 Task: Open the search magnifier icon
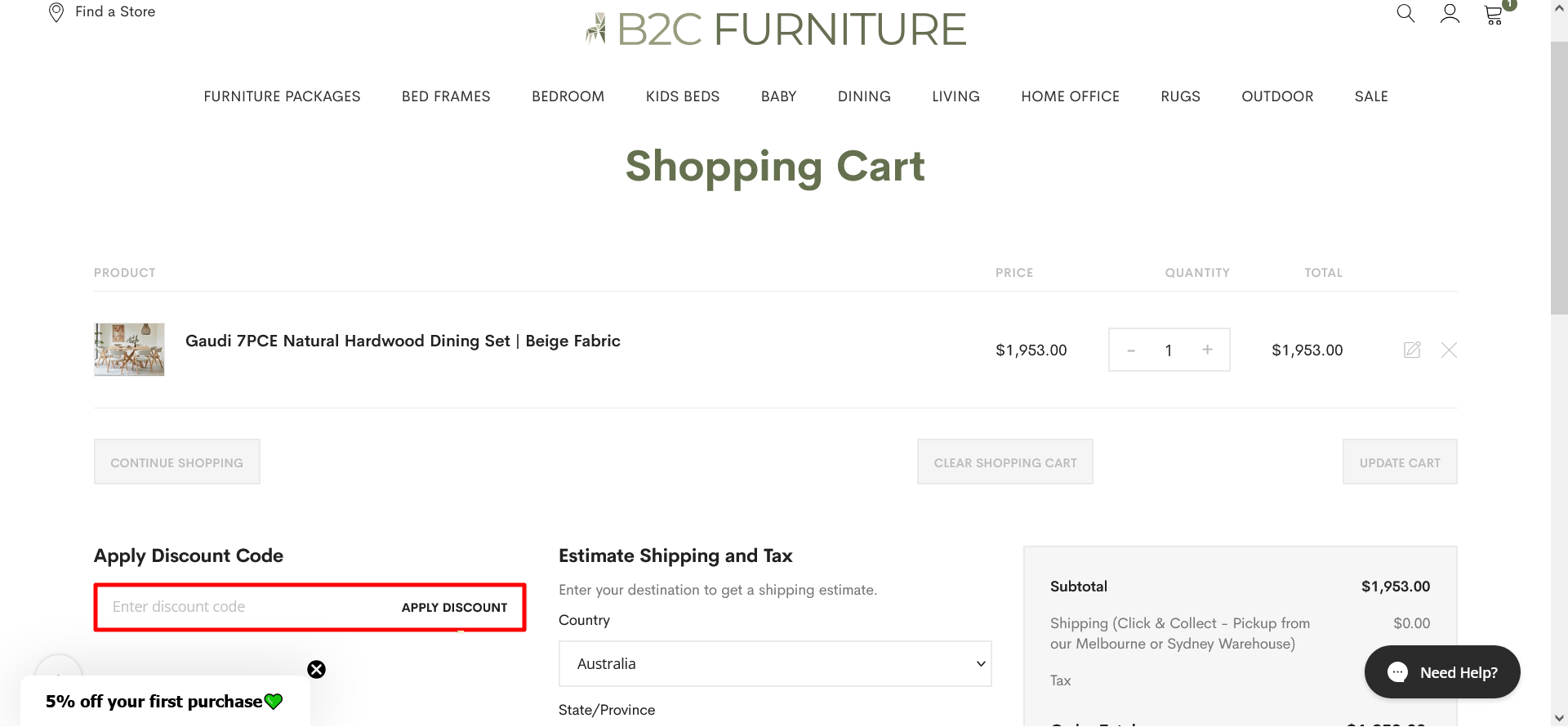pyautogui.click(x=1405, y=13)
